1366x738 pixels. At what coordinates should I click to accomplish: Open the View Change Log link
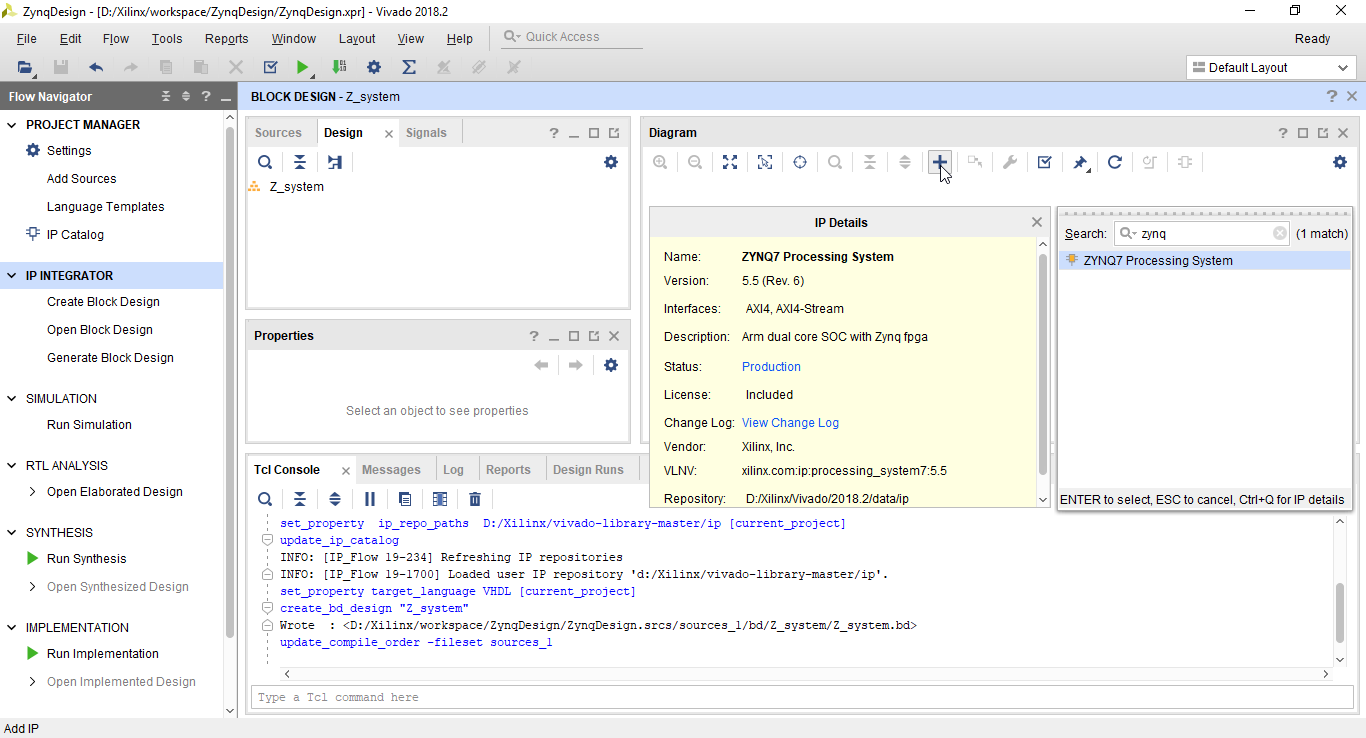point(790,423)
